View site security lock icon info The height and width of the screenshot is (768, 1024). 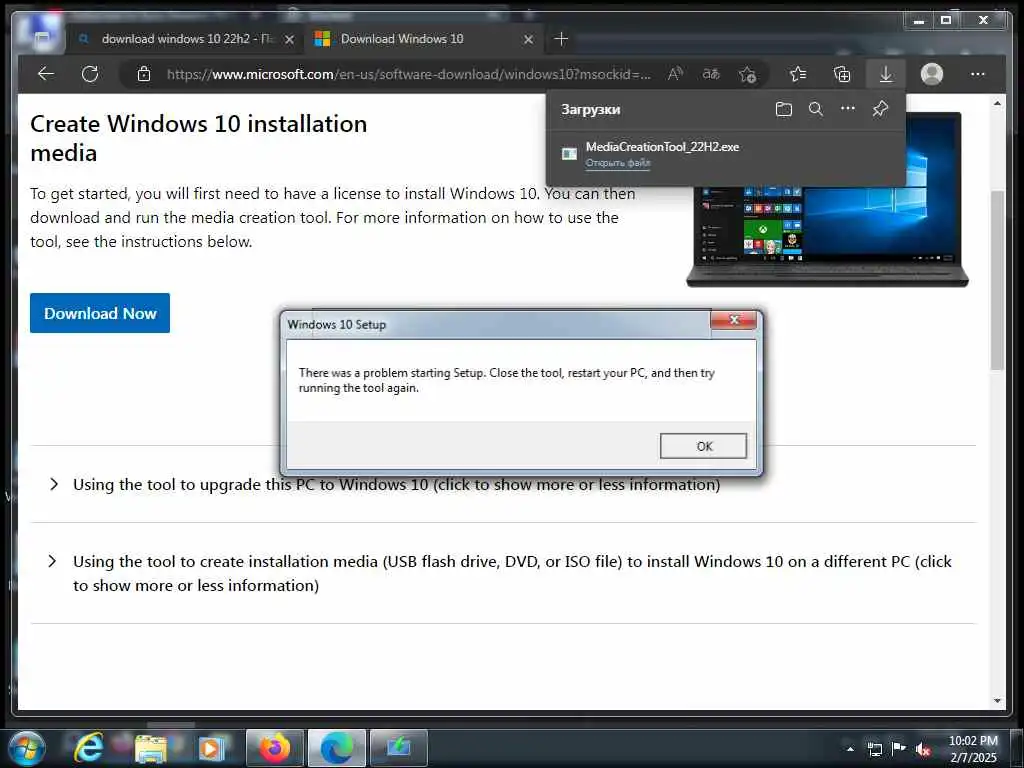click(144, 74)
